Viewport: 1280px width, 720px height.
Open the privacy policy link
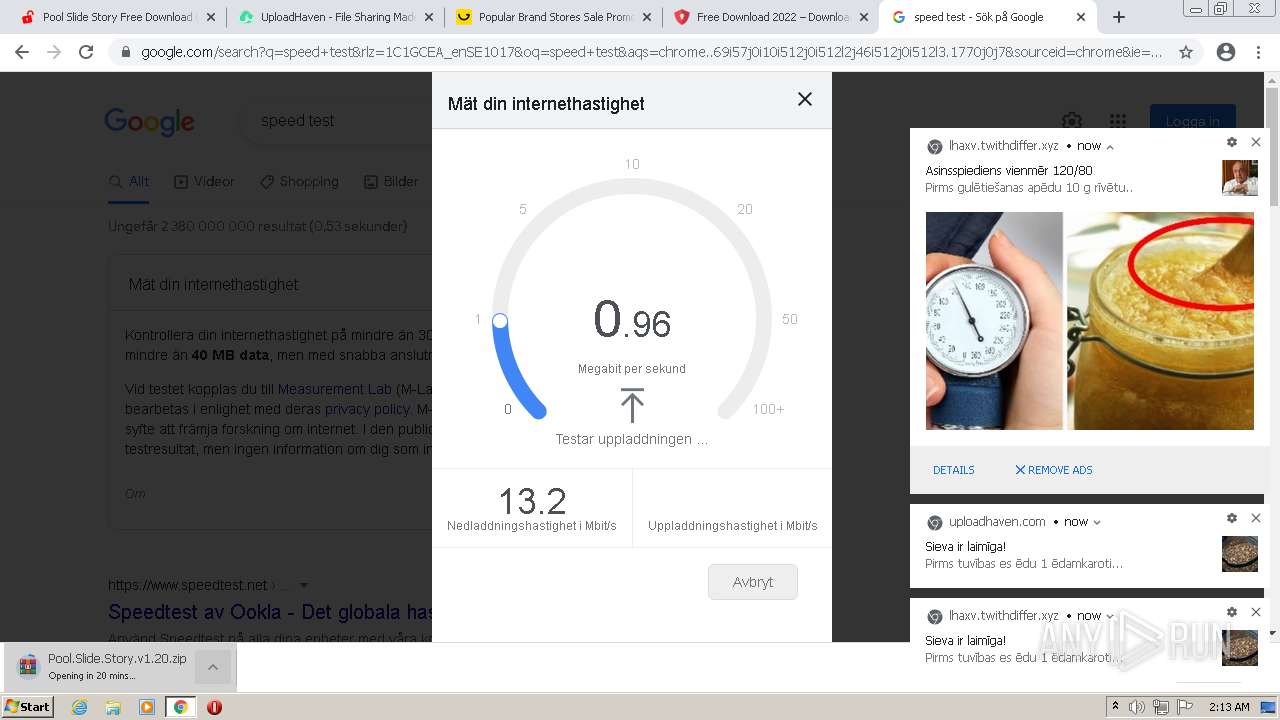tap(367, 409)
